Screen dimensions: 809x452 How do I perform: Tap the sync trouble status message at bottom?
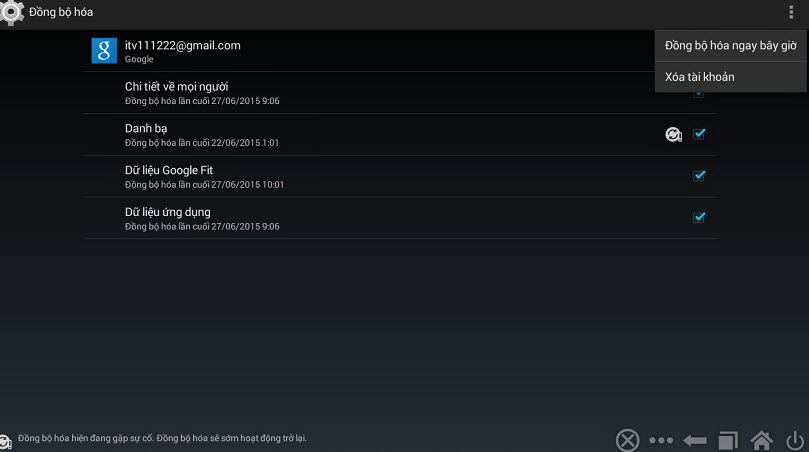(x=163, y=438)
